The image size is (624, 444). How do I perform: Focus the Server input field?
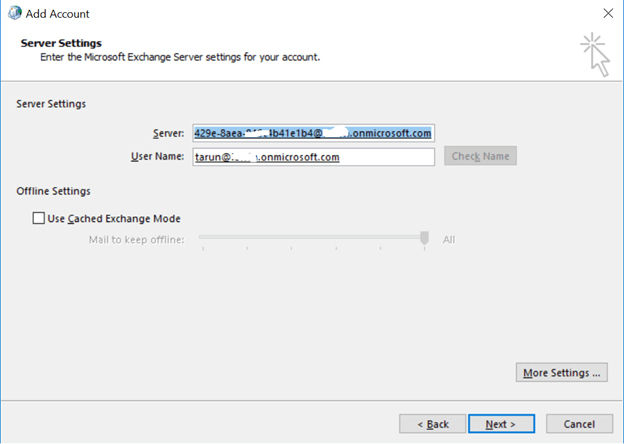point(314,133)
